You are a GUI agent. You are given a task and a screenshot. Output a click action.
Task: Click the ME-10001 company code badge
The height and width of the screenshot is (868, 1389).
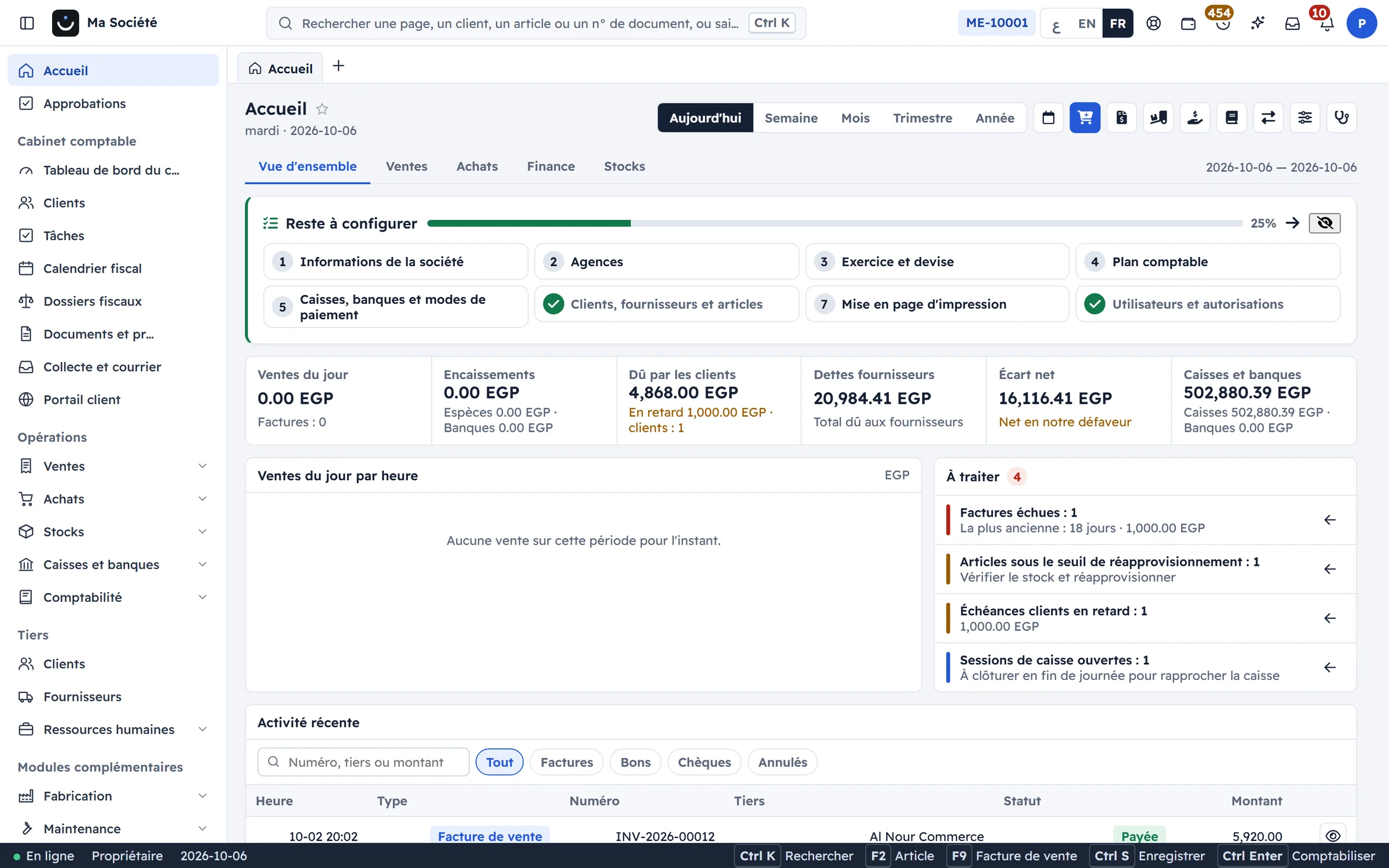click(x=997, y=23)
